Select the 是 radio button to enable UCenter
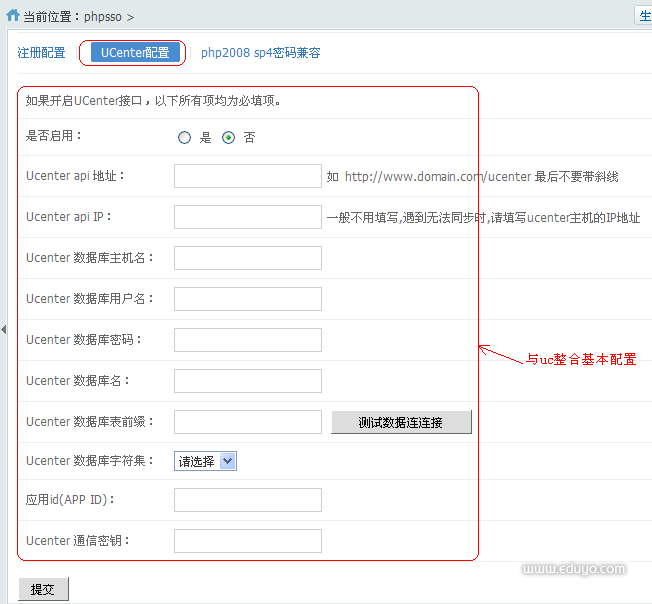 [x=184, y=138]
